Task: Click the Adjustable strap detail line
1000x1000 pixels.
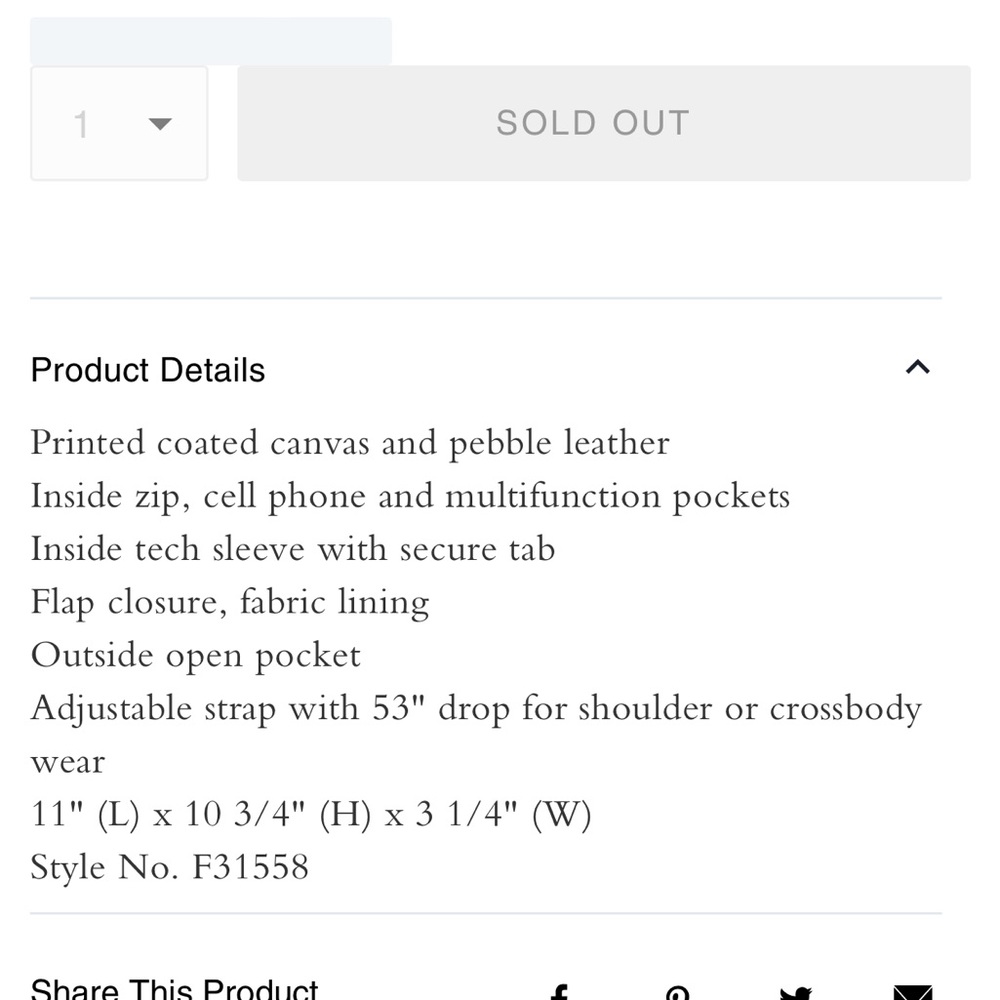Action: [476, 708]
